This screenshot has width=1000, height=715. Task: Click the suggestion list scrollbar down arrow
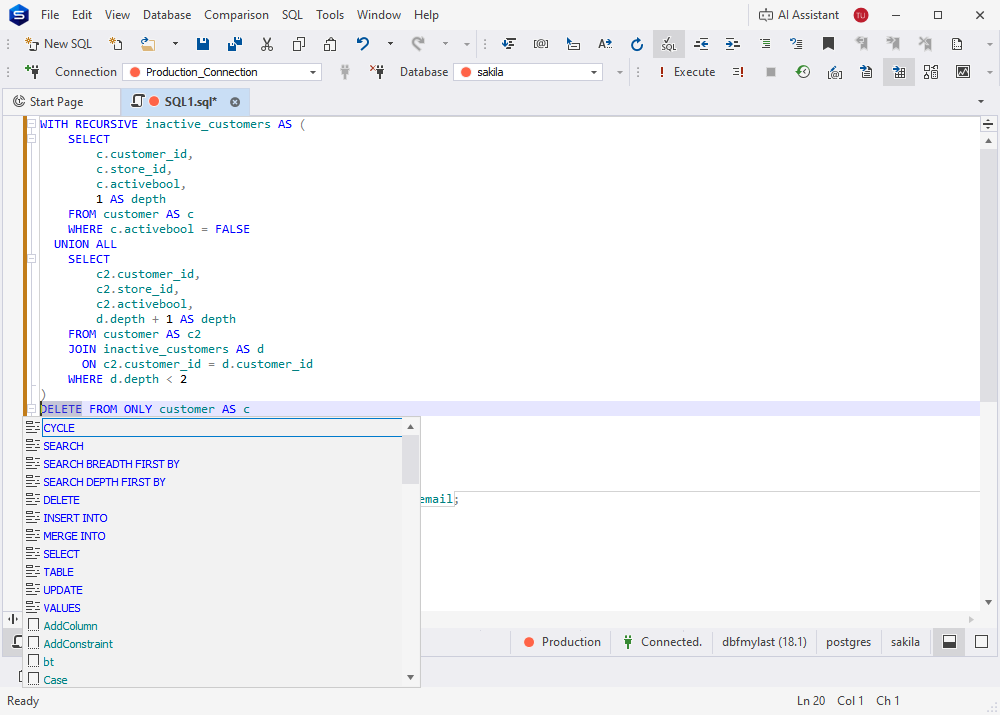pos(410,678)
